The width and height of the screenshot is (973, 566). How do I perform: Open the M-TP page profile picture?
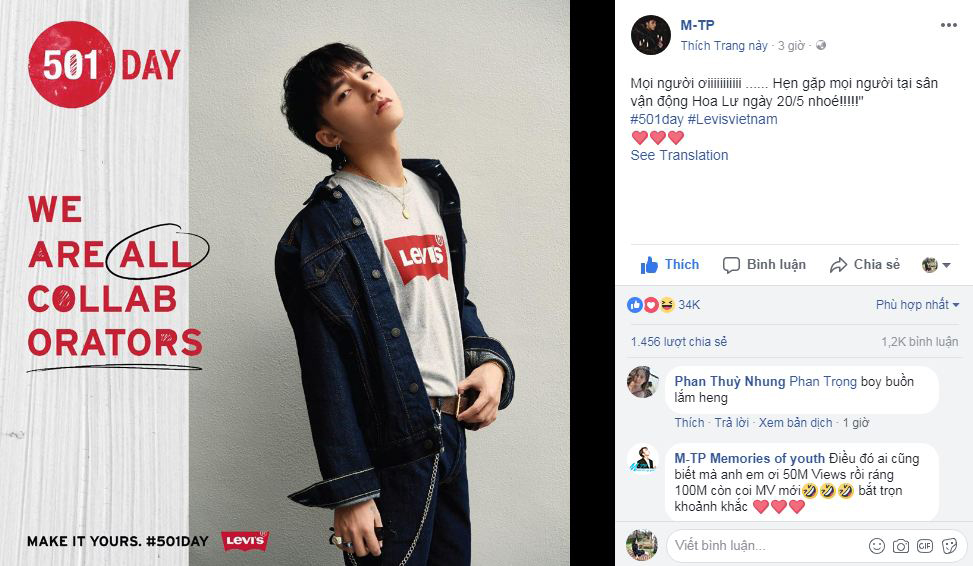(x=650, y=35)
